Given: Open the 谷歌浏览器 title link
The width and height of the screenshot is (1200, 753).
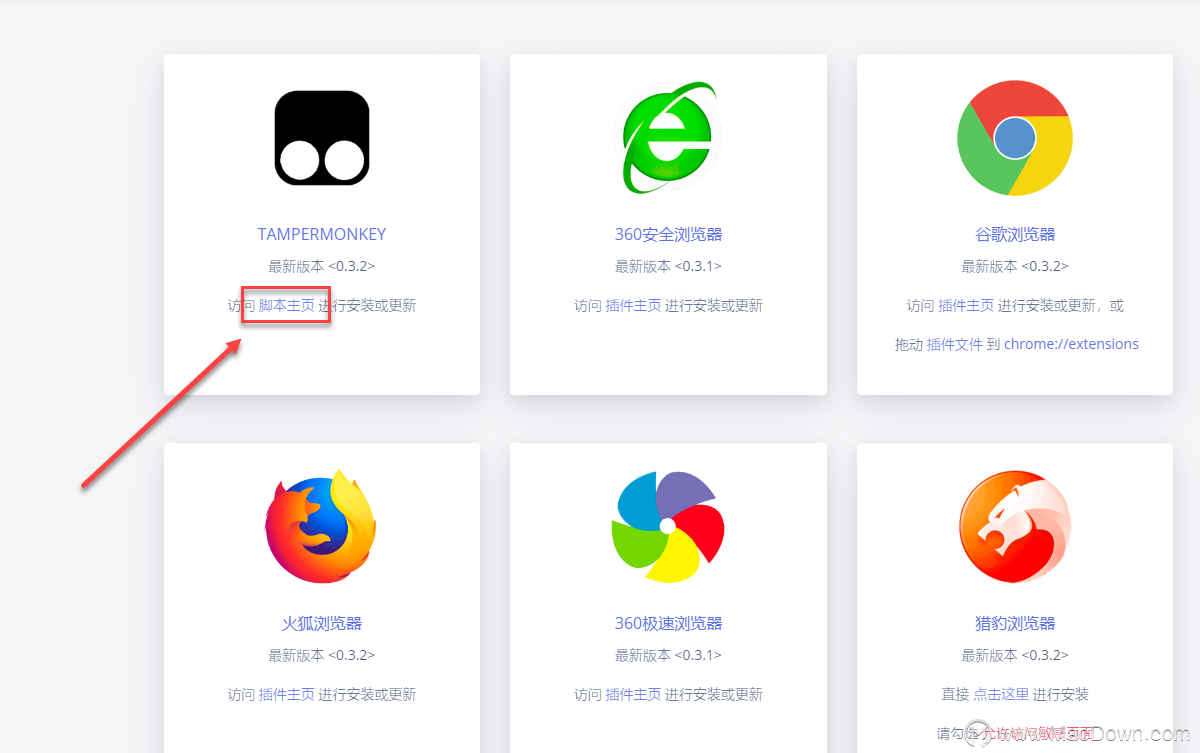Looking at the screenshot, I should [x=1015, y=234].
